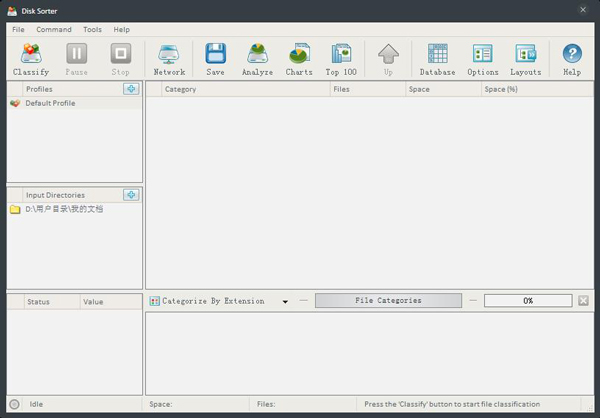Click the Space: status bar field
This screenshot has width=600, height=418.
(196, 404)
